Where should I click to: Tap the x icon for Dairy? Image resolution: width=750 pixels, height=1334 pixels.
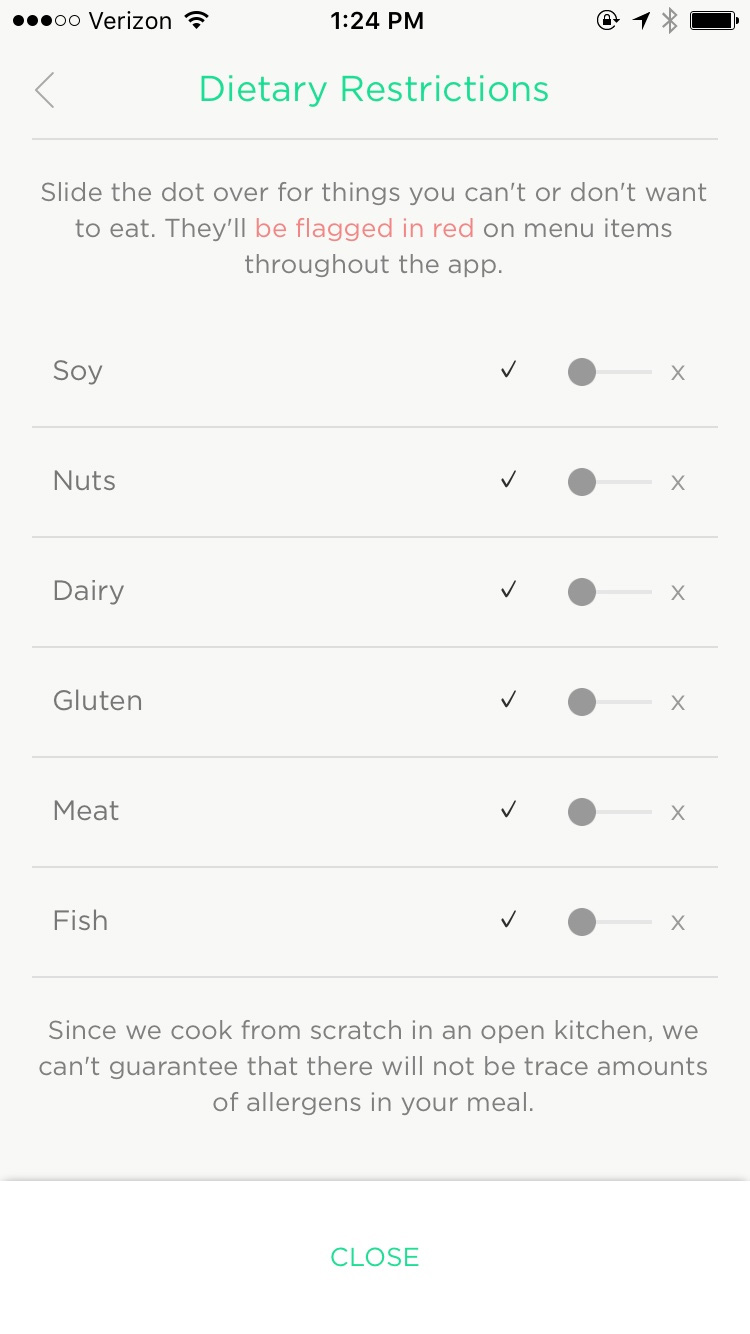(678, 593)
